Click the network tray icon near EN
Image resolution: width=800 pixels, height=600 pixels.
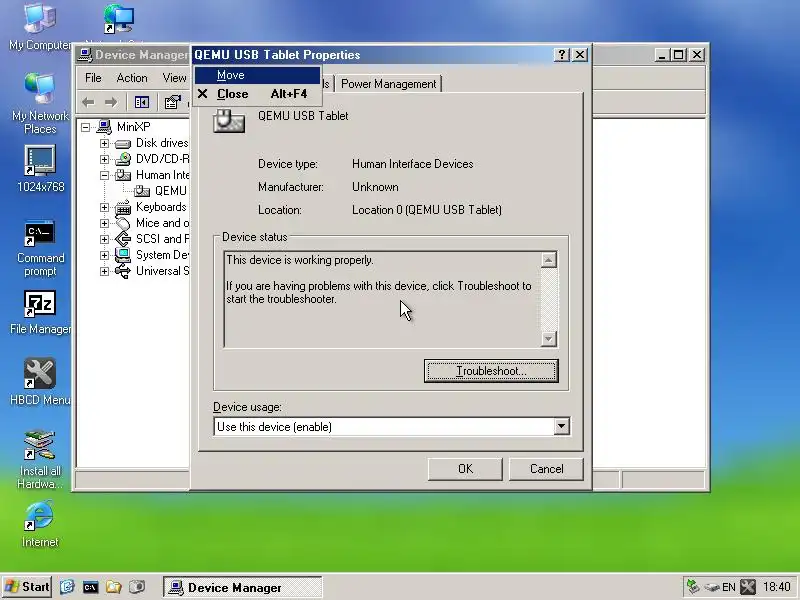pyautogui.click(x=712, y=587)
